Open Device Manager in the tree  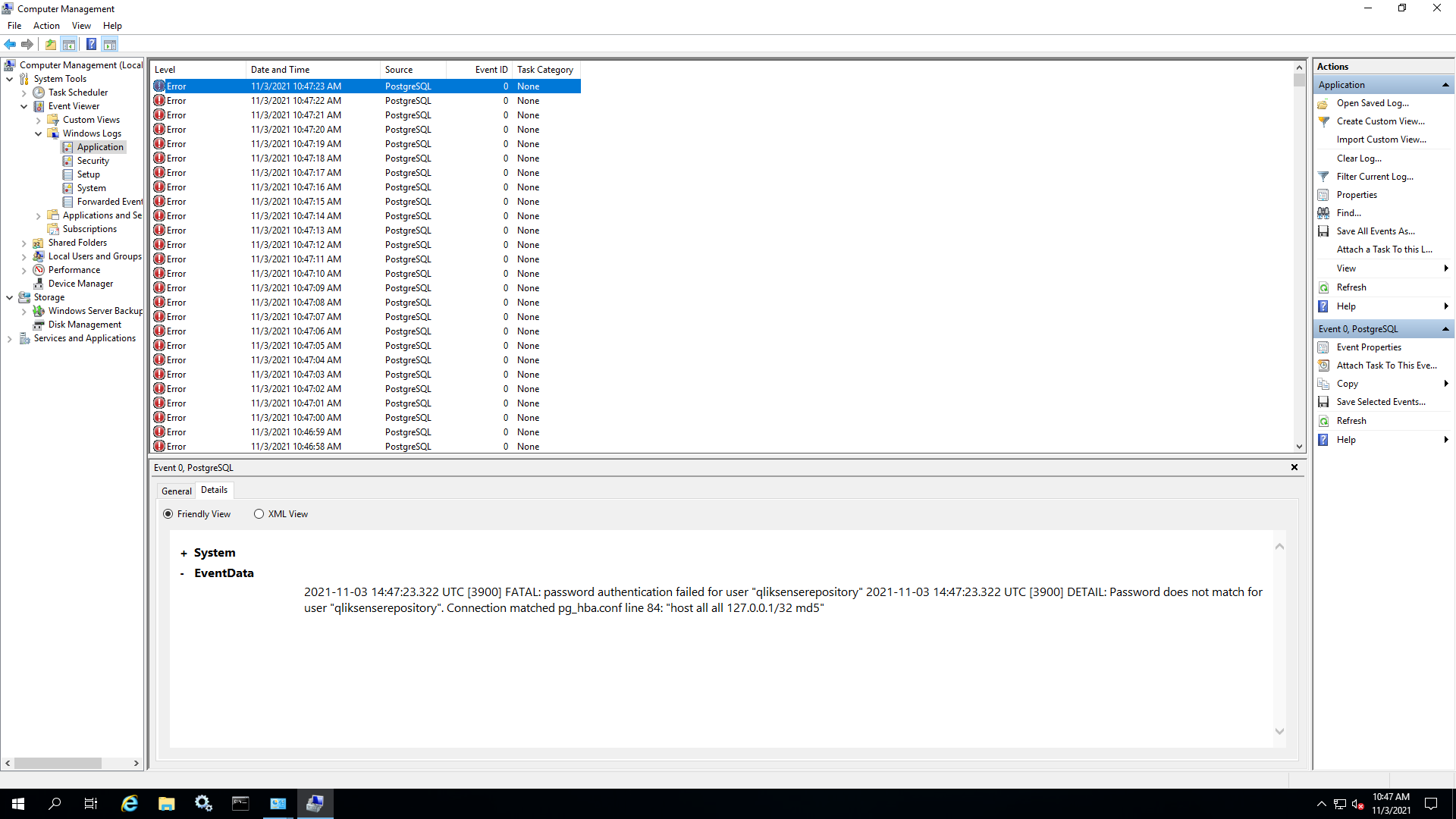(80, 284)
